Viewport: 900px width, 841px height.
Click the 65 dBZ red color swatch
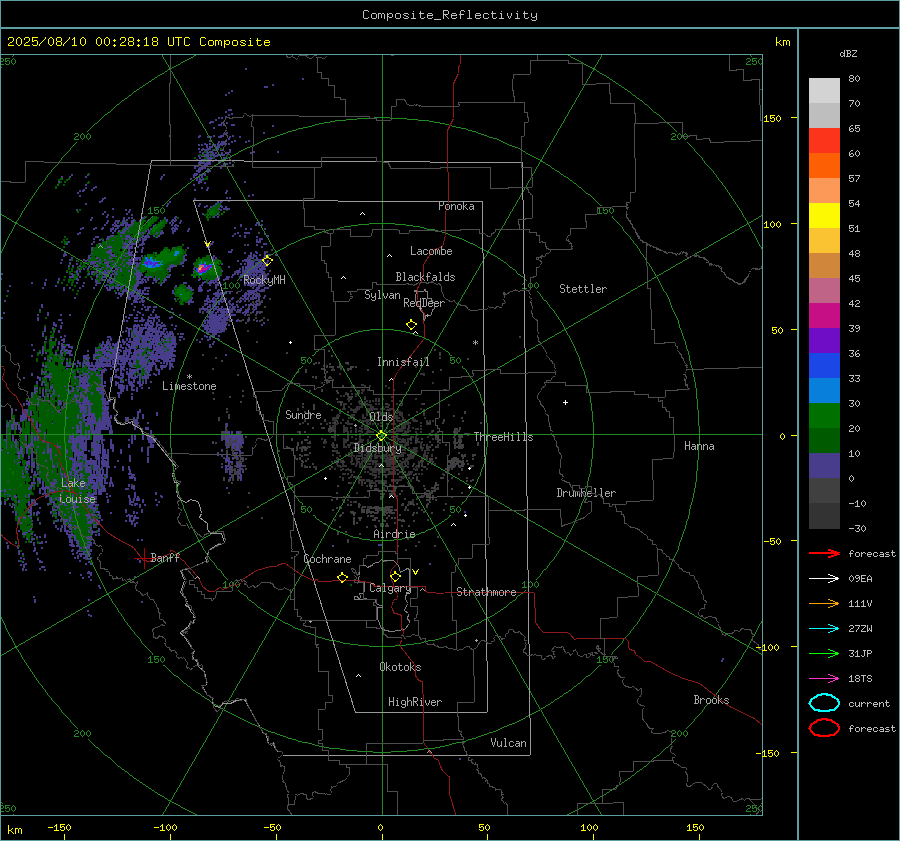[x=824, y=140]
